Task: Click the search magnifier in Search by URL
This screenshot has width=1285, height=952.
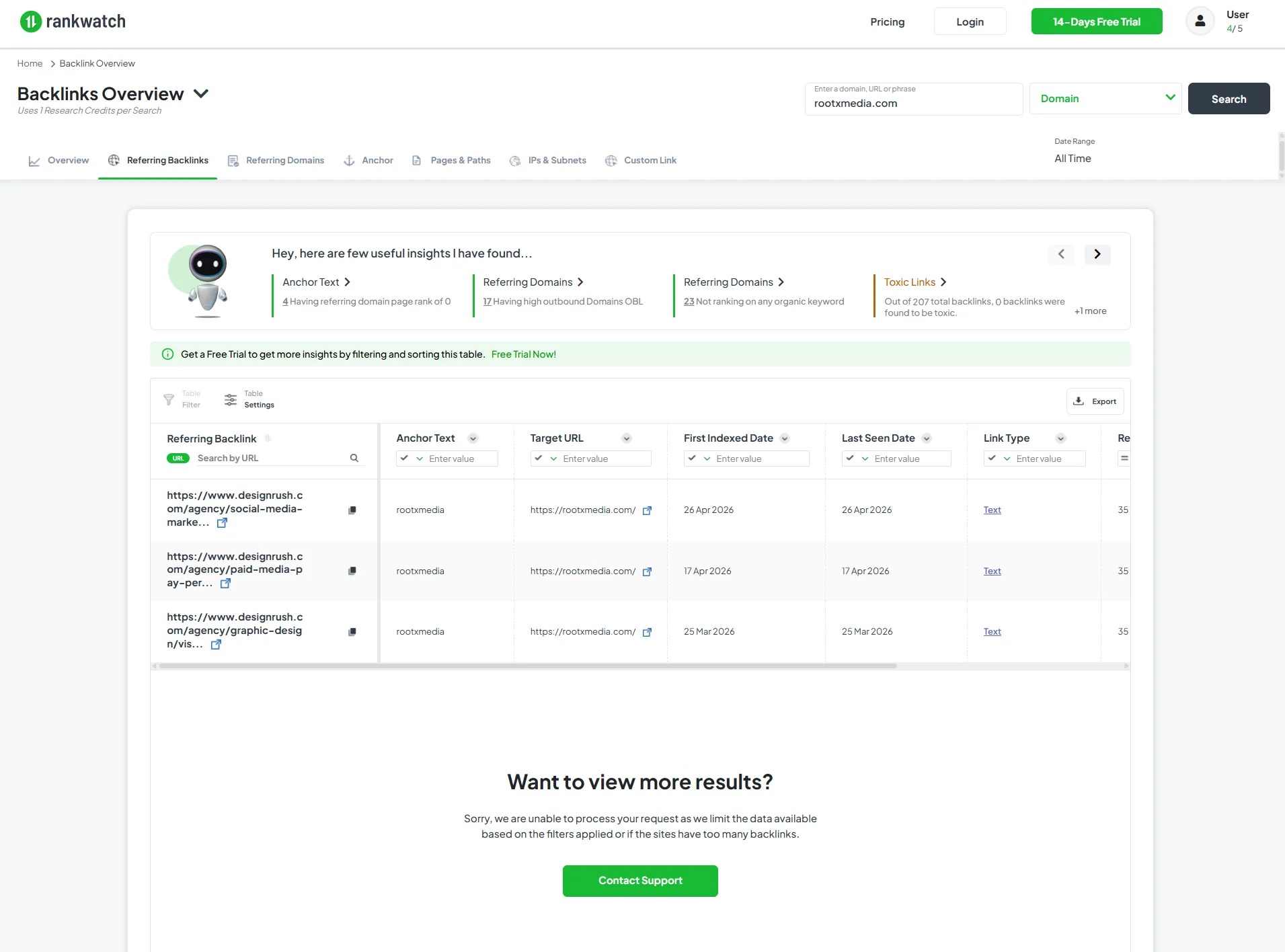Action: point(354,458)
